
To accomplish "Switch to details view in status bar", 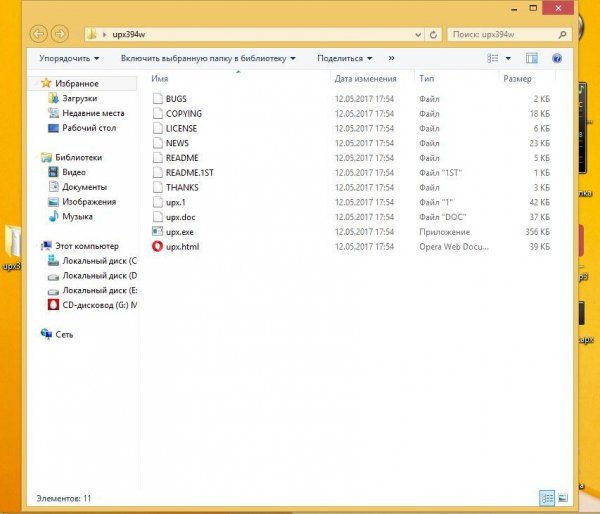I will coord(546,497).
